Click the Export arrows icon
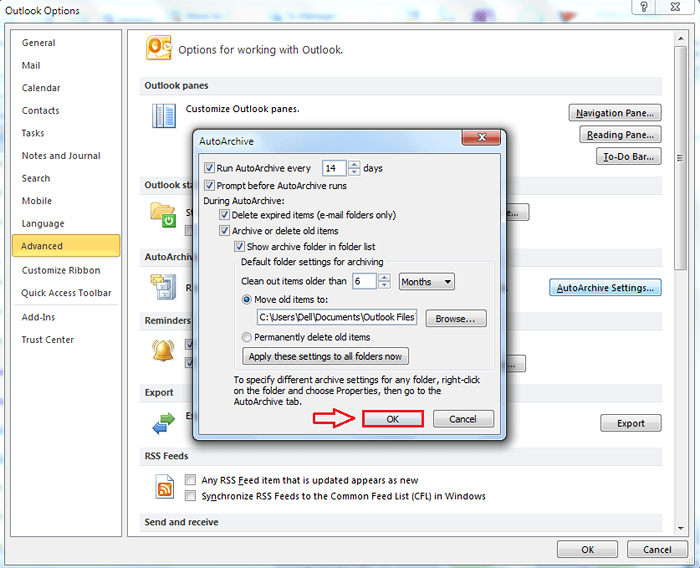Viewport: 700px width, 568px height. [163, 423]
